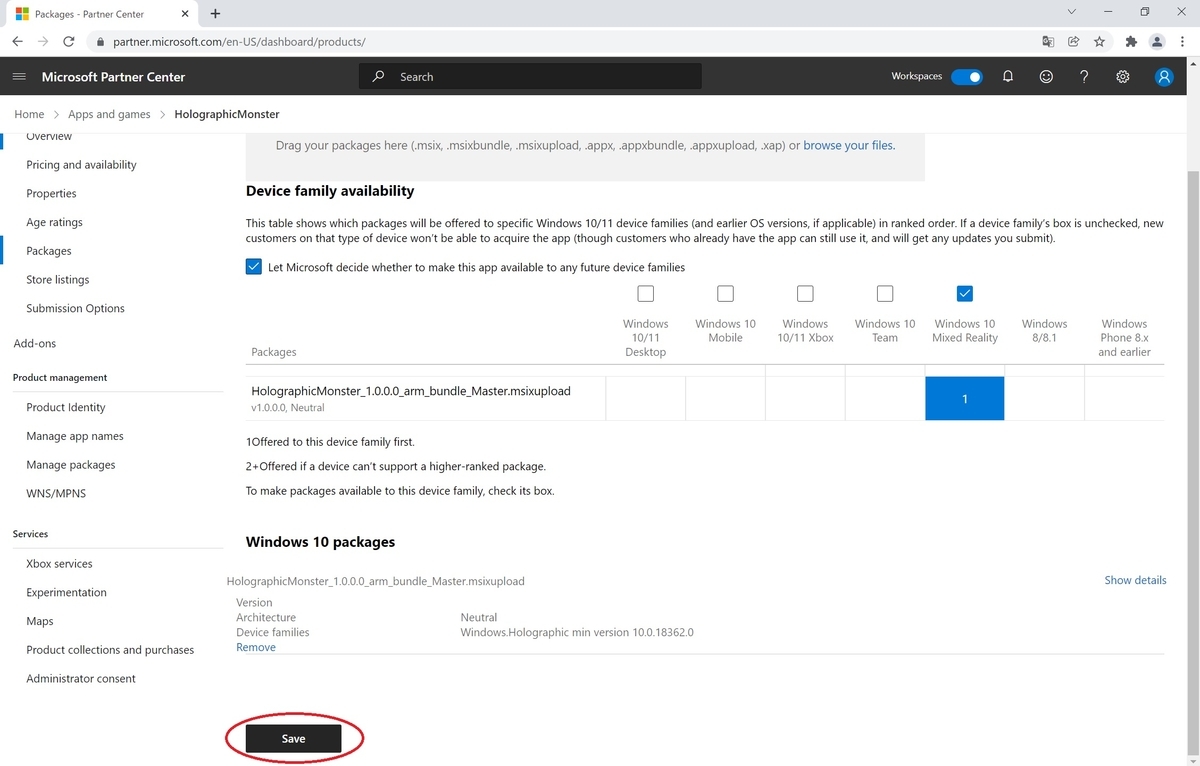Screen dimensions: 1200x766
Task: Open notifications bell in Partner Center
Action: pos(1008,77)
